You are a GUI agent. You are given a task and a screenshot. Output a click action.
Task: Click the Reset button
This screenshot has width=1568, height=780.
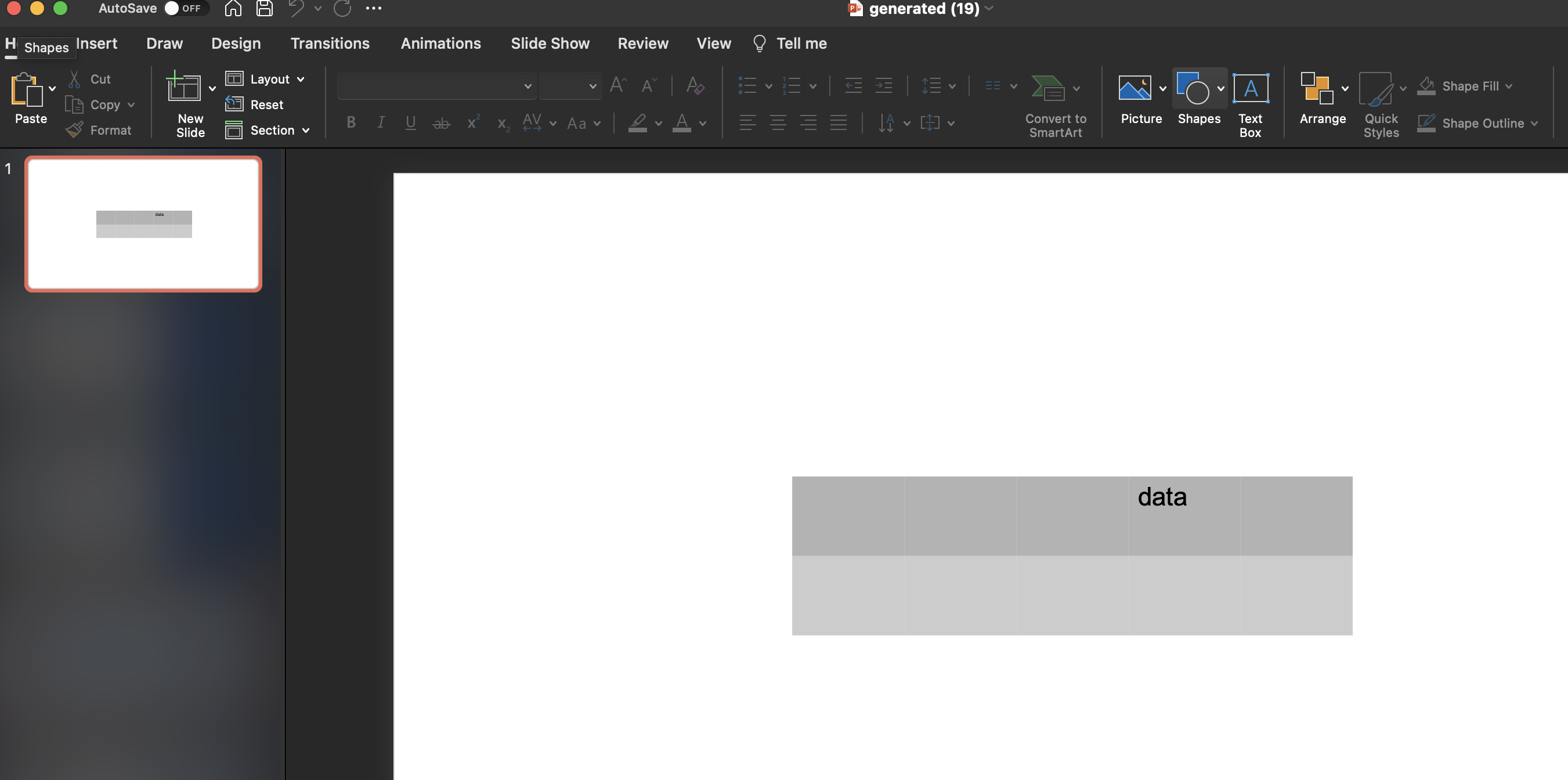(x=255, y=104)
